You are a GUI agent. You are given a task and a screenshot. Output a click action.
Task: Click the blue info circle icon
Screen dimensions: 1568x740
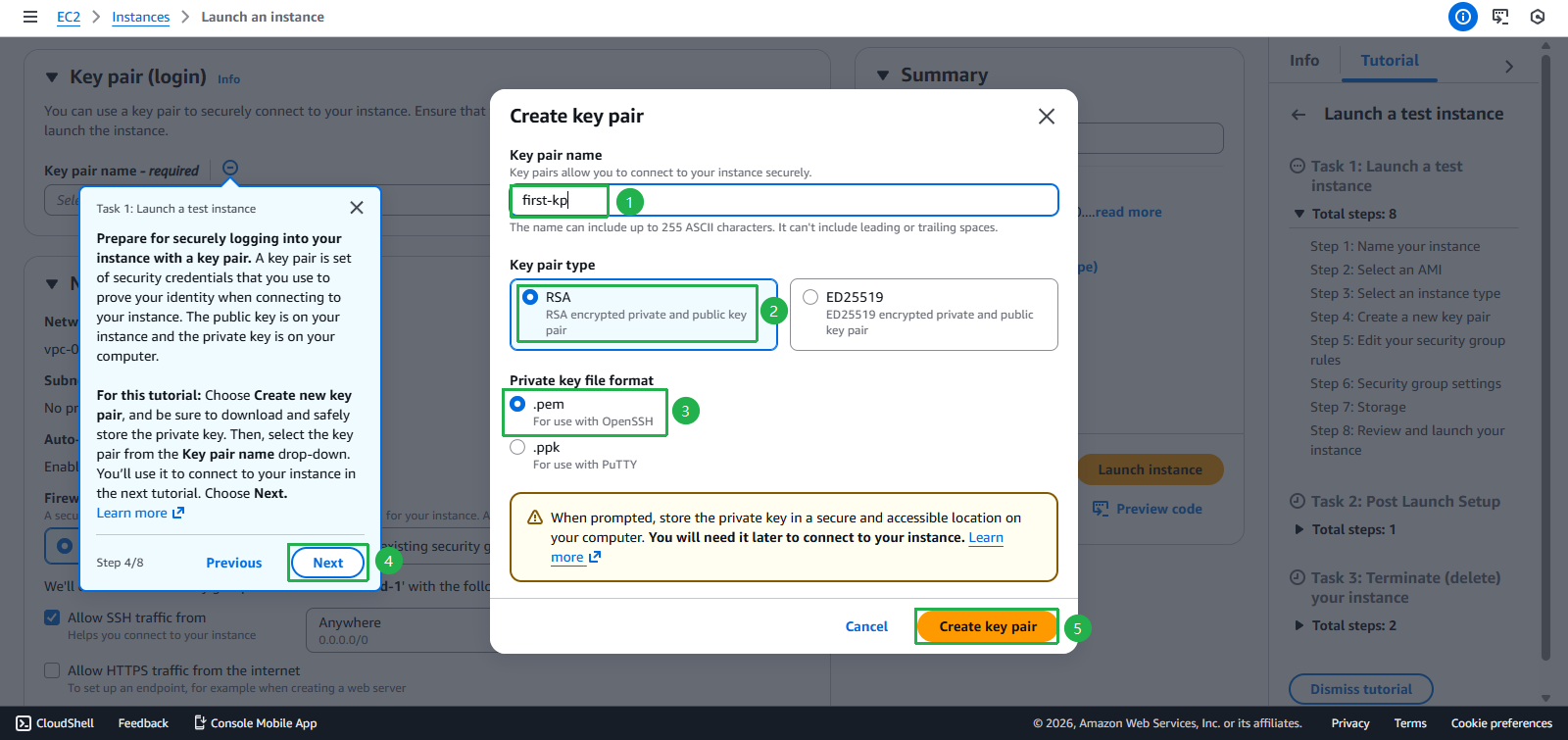pos(1462,17)
